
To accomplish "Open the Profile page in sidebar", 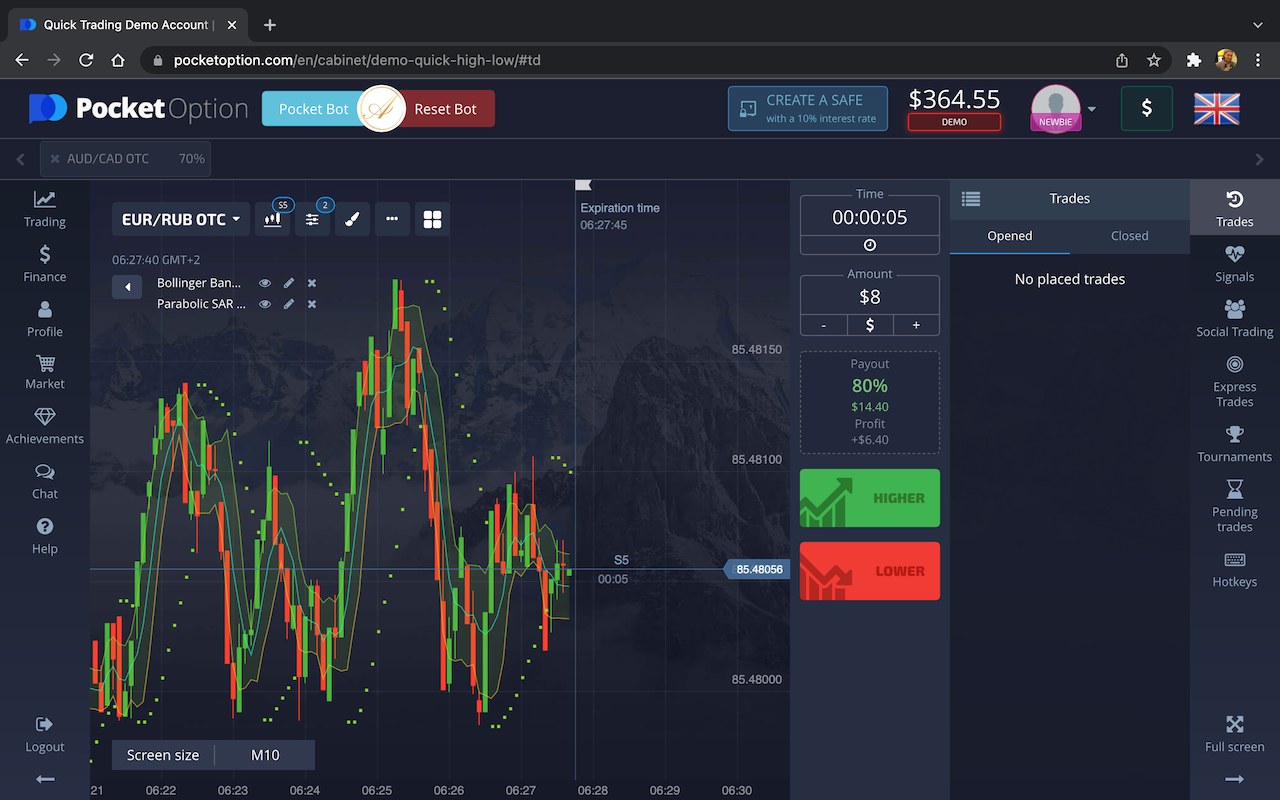I will (44, 318).
